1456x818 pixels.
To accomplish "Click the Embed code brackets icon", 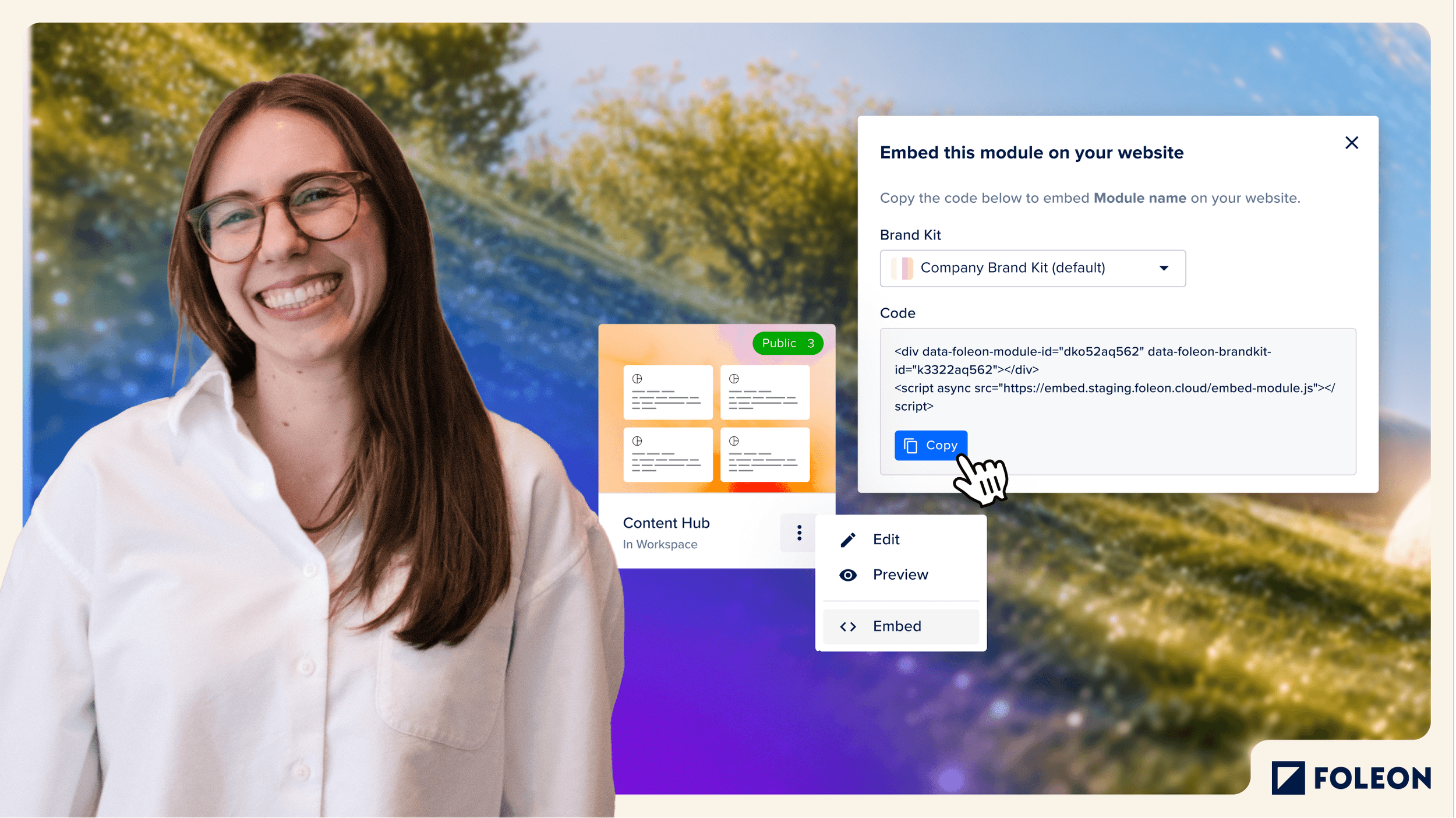I will pos(849,627).
